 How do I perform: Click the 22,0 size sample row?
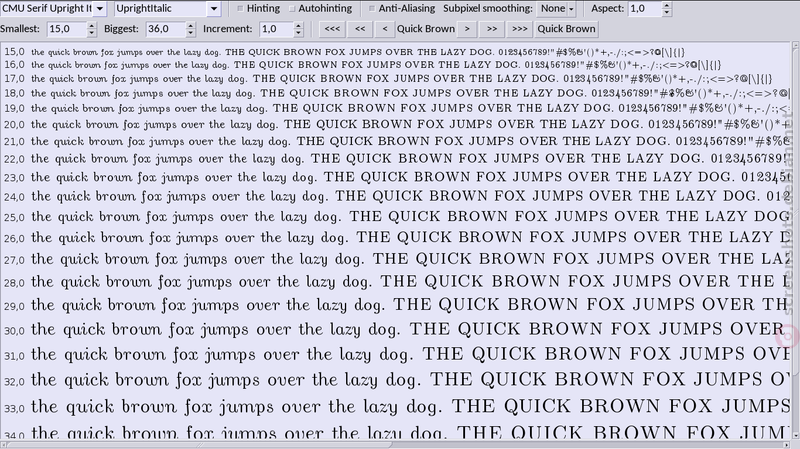click(395, 159)
